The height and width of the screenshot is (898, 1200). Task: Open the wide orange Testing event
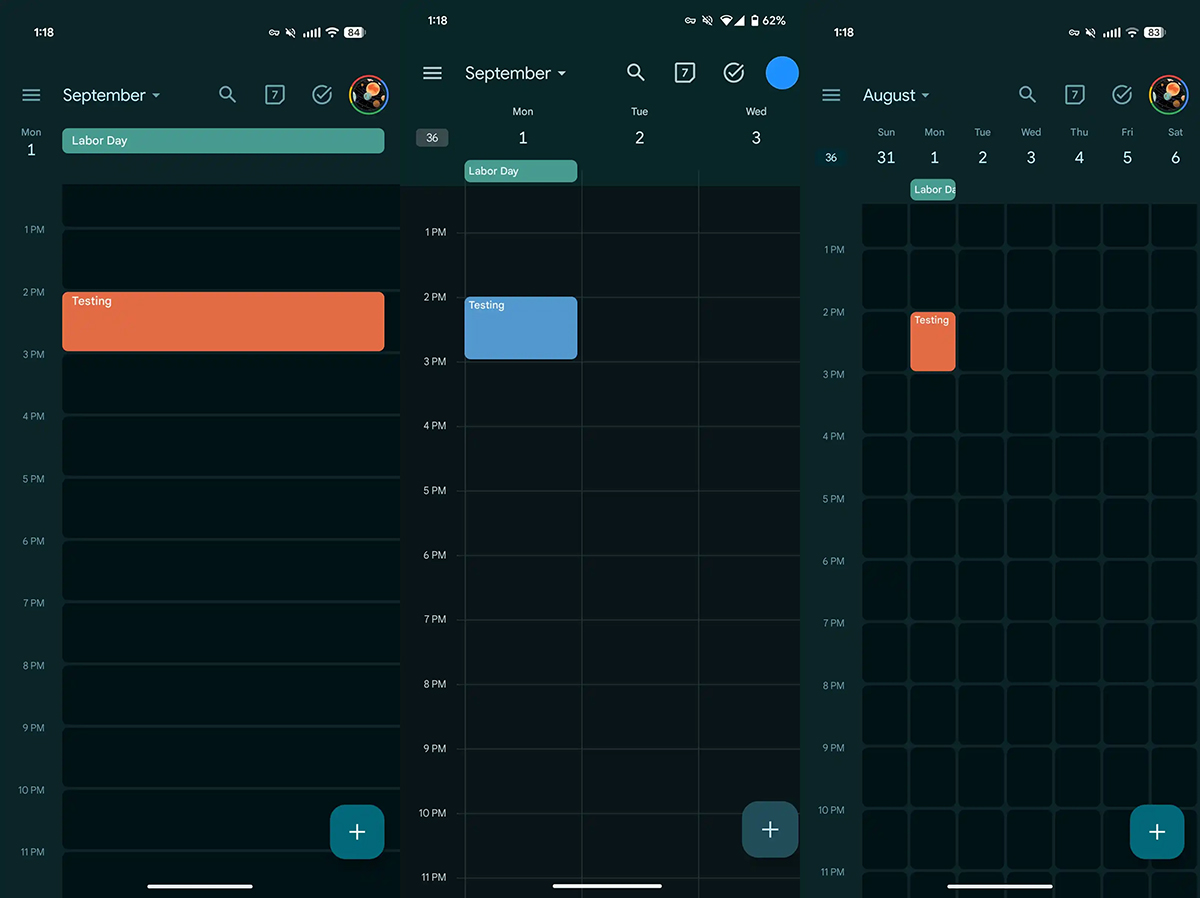point(223,321)
